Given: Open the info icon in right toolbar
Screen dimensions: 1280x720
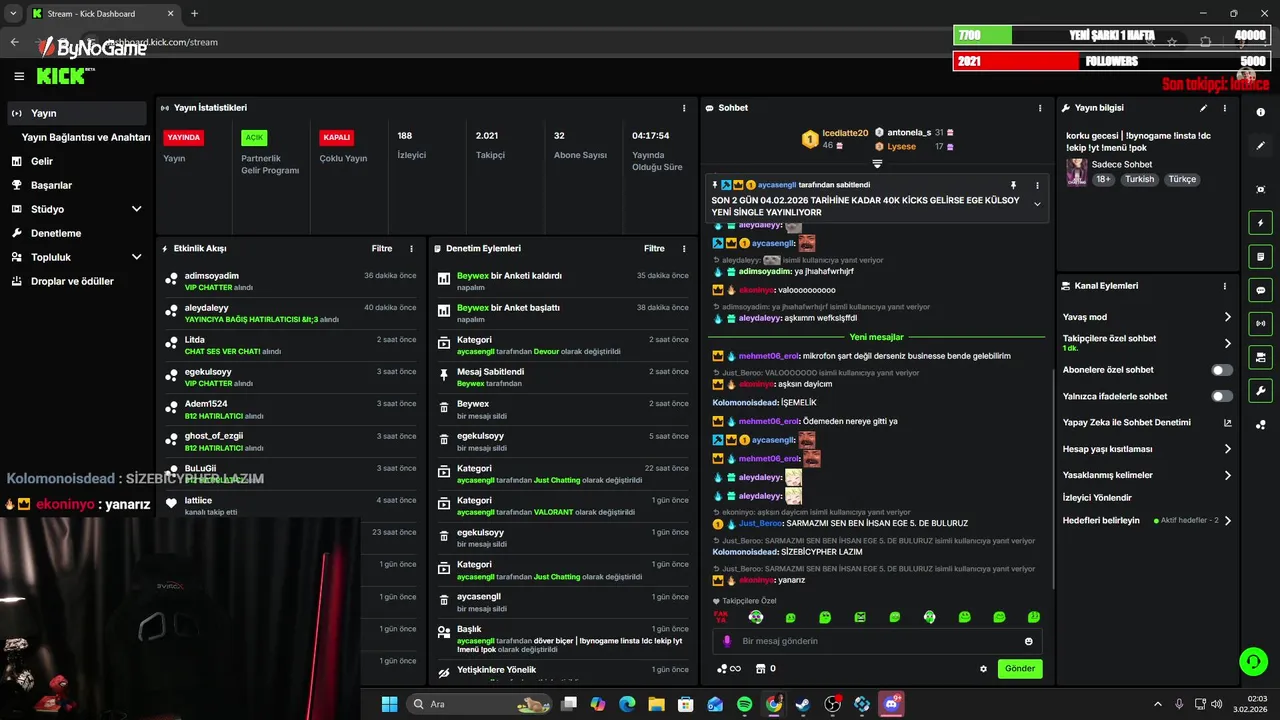Looking at the screenshot, I should pyautogui.click(x=1260, y=113).
